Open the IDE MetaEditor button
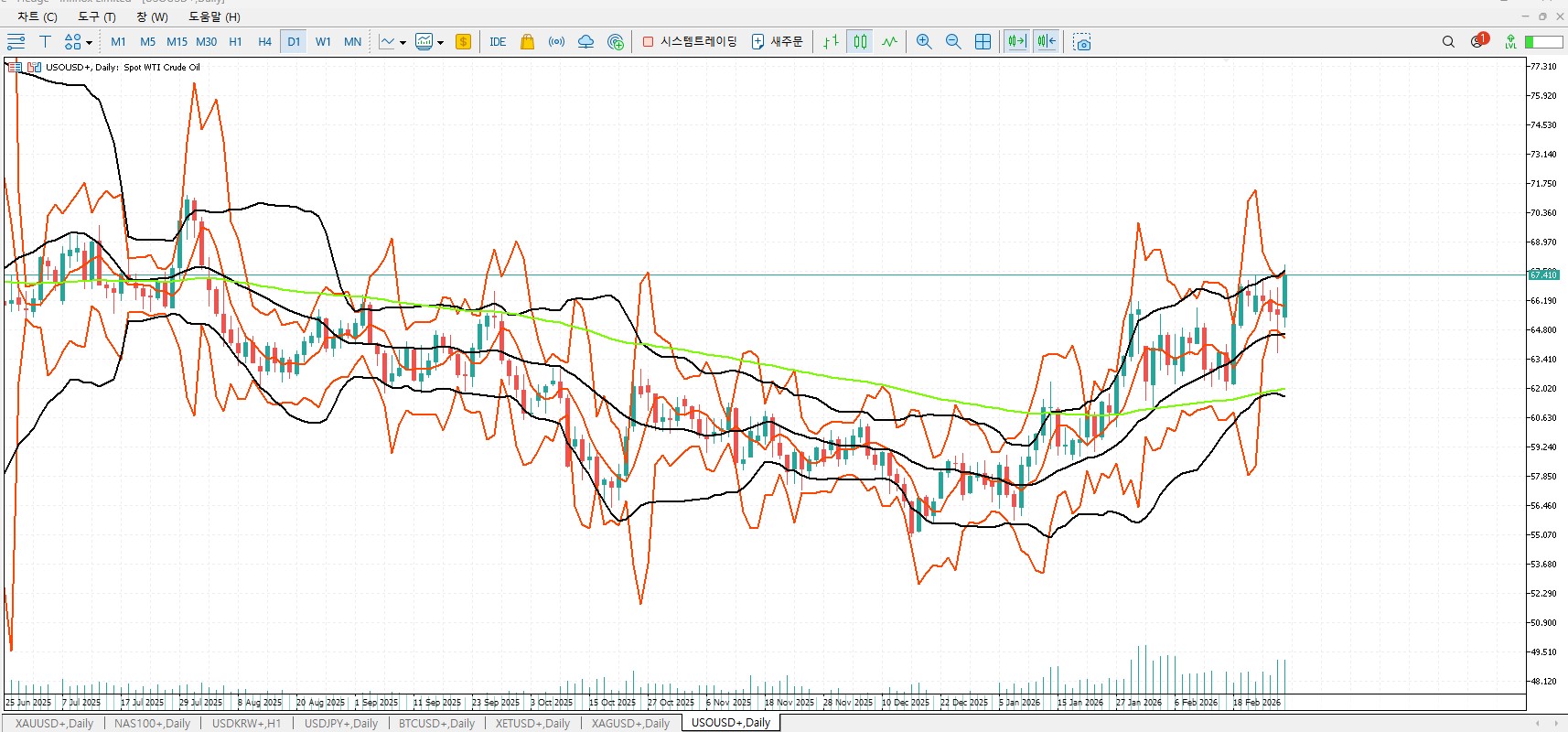This screenshot has width=1568, height=732. point(498,41)
